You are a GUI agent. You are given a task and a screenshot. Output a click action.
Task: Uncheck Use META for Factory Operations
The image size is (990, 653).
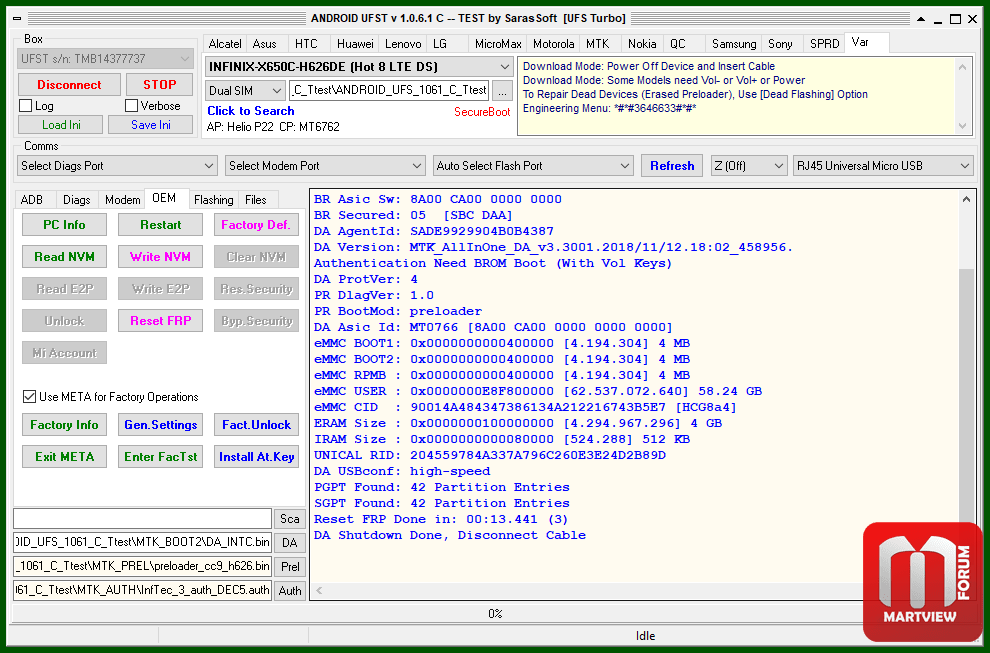29,397
